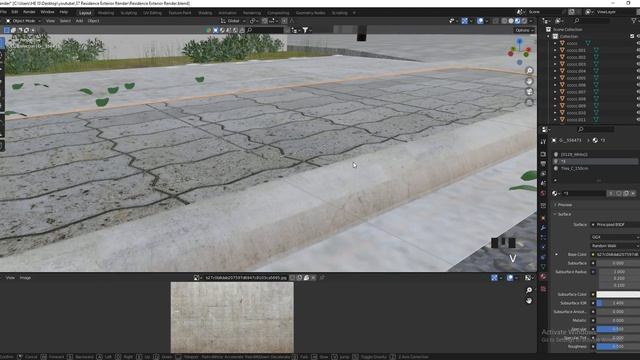Screen dimensions: 640x360
Task: Open the viewport Options dropdown
Action: 524,30
